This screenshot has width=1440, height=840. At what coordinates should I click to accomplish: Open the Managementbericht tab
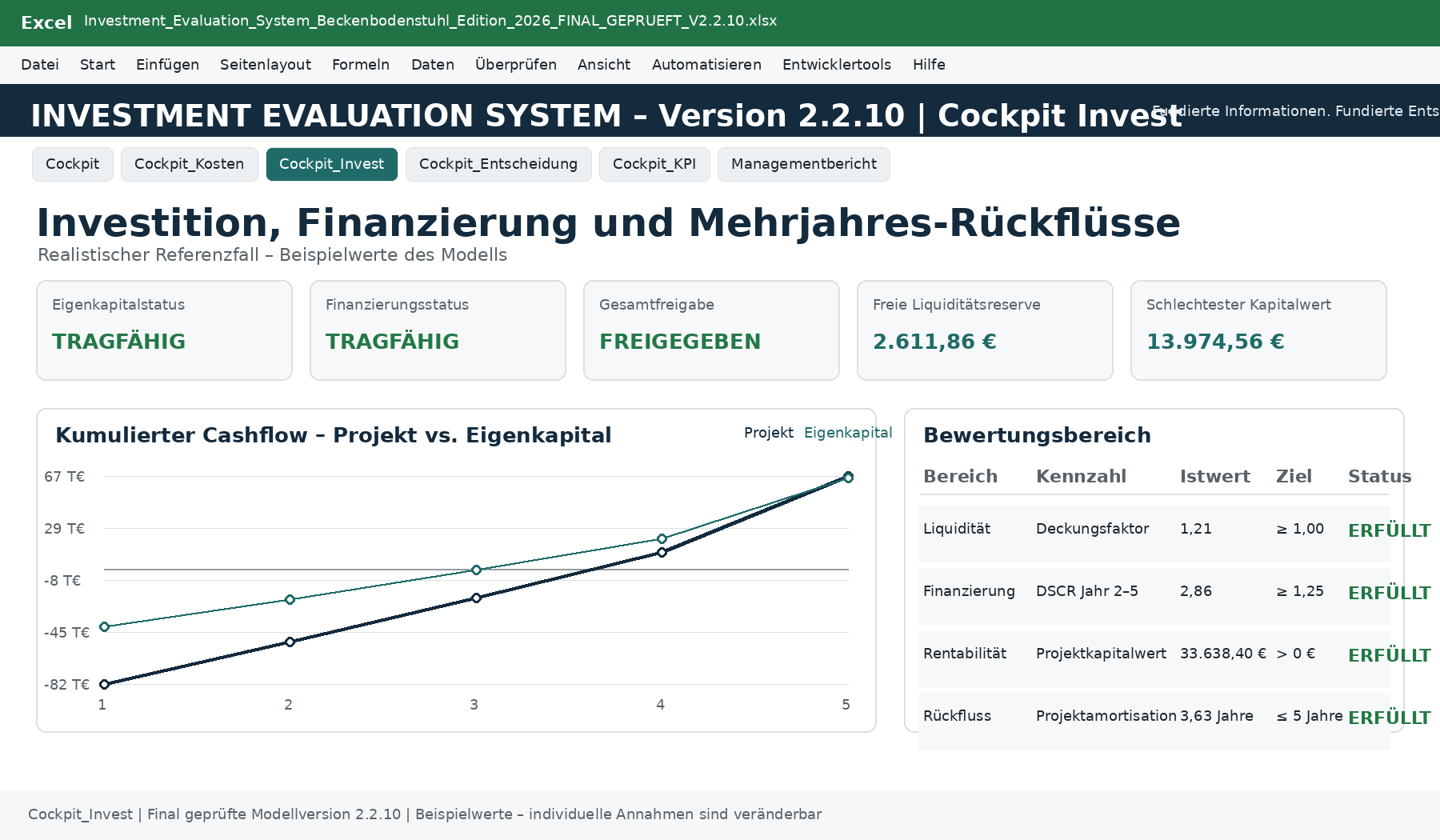tap(804, 164)
